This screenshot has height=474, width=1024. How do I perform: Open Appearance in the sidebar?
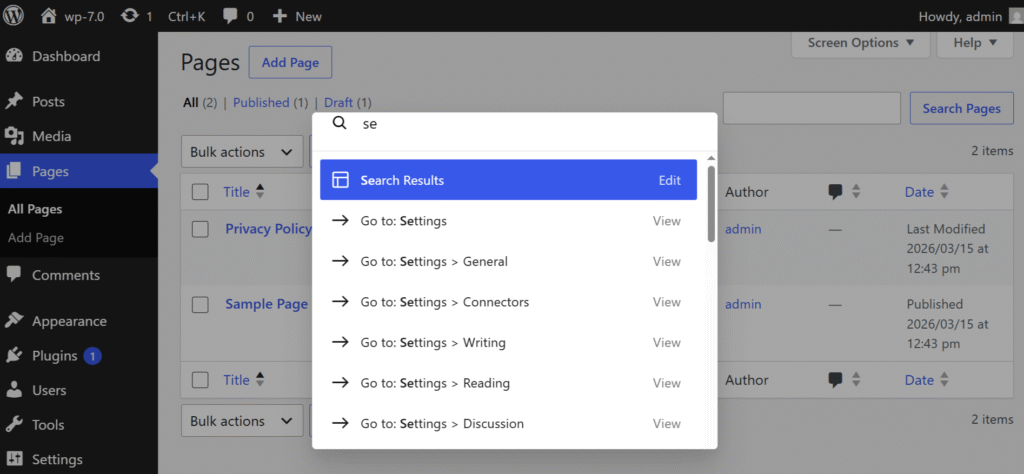pos(68,321)
